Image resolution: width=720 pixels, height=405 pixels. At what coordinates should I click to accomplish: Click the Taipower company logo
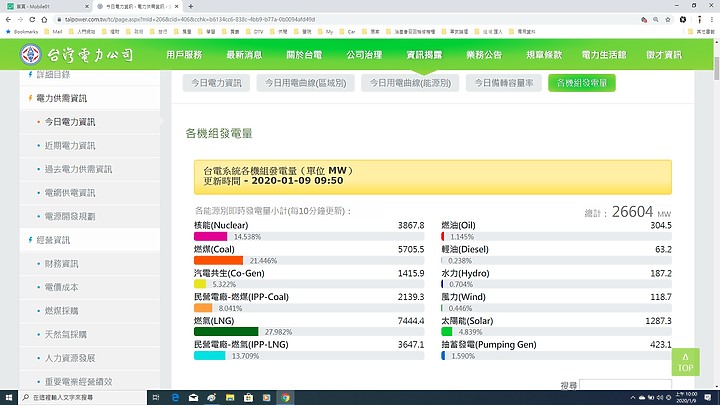(77, 55)
